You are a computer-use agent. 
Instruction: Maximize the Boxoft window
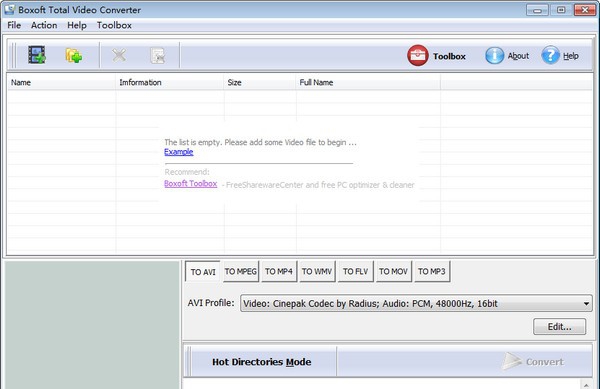click(x=561, y=10)
